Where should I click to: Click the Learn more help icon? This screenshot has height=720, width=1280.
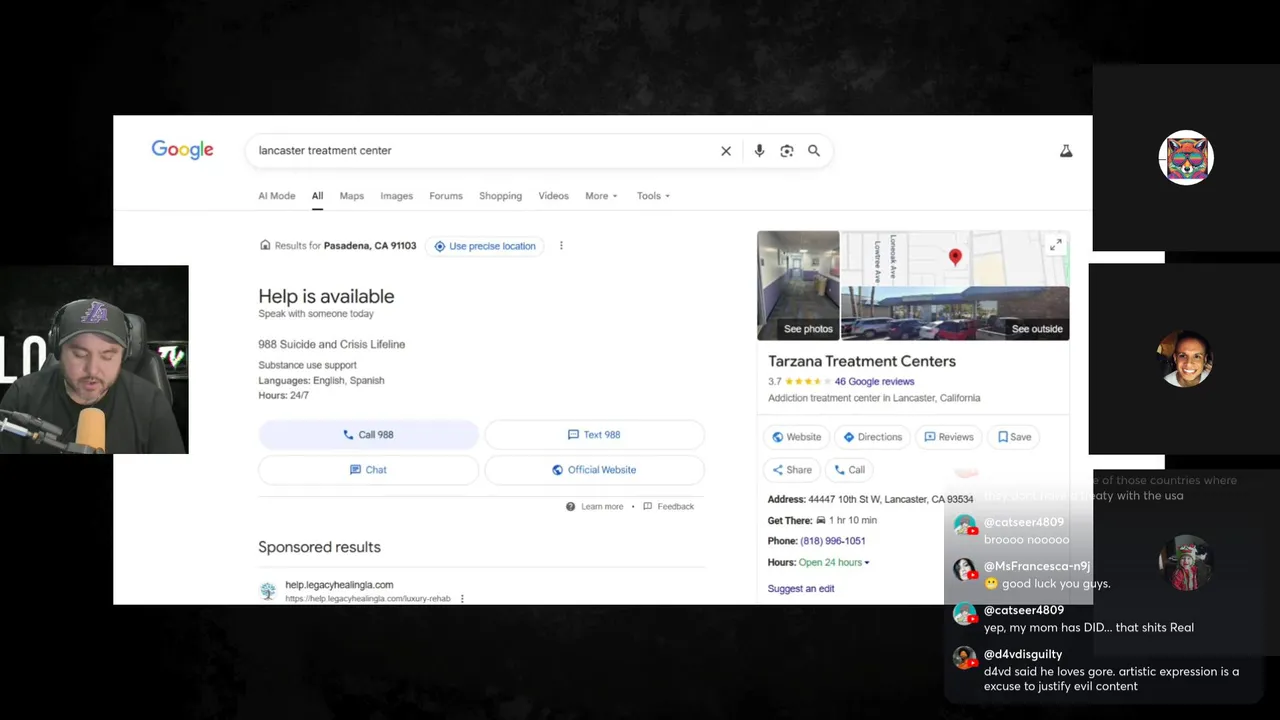coord(570,507)
